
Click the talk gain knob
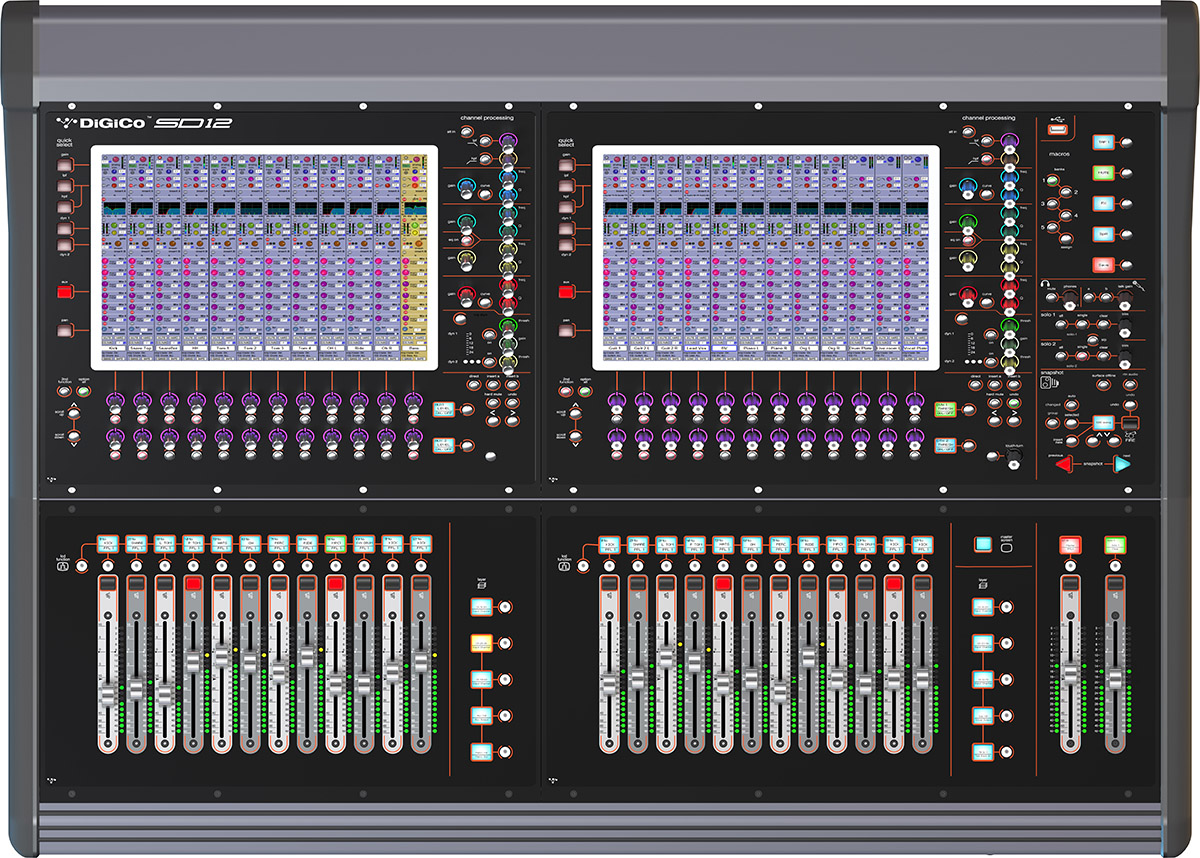click(1125, 300)
